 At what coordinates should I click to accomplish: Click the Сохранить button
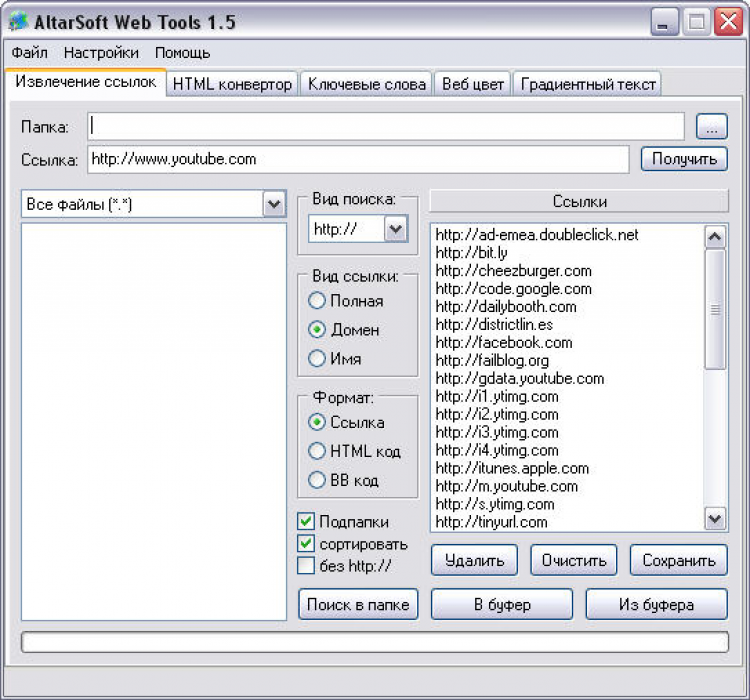(x=679, y=560)
